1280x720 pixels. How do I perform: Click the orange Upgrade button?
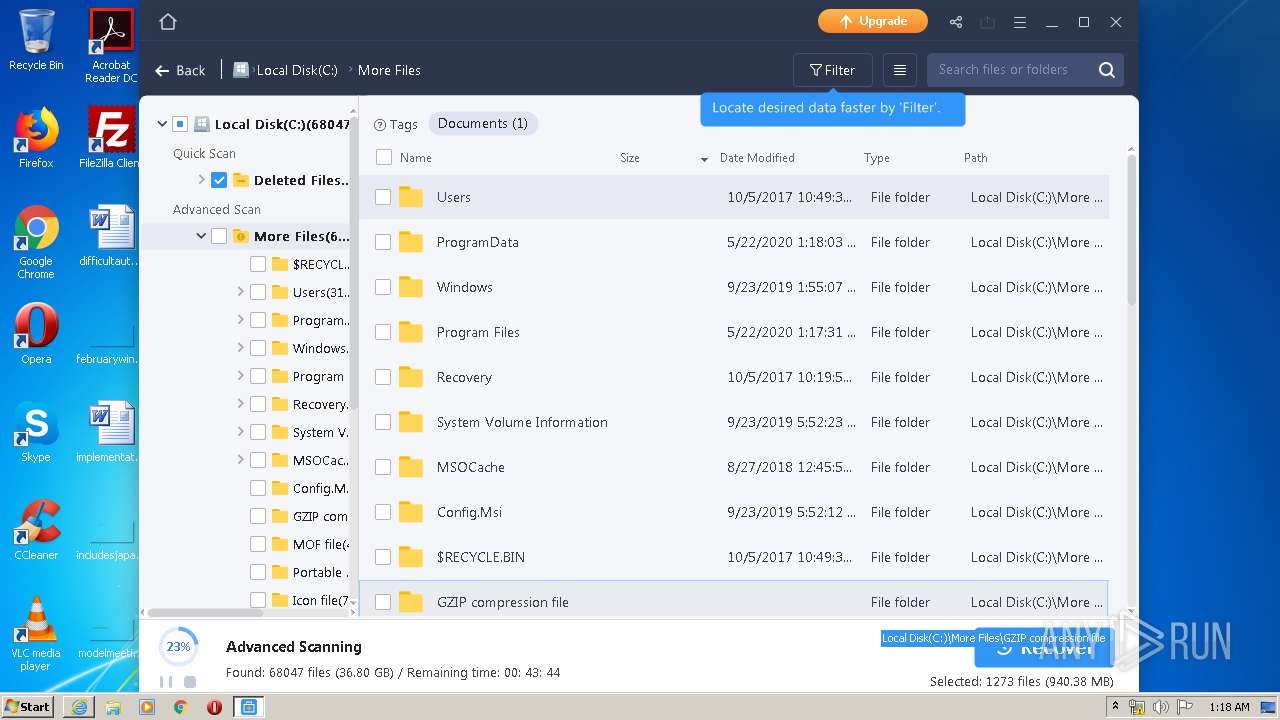(x=873, y=21)
